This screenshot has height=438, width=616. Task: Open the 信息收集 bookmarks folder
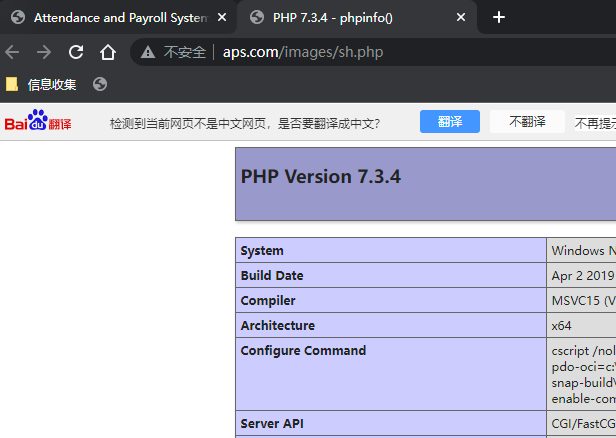point(41,84)
